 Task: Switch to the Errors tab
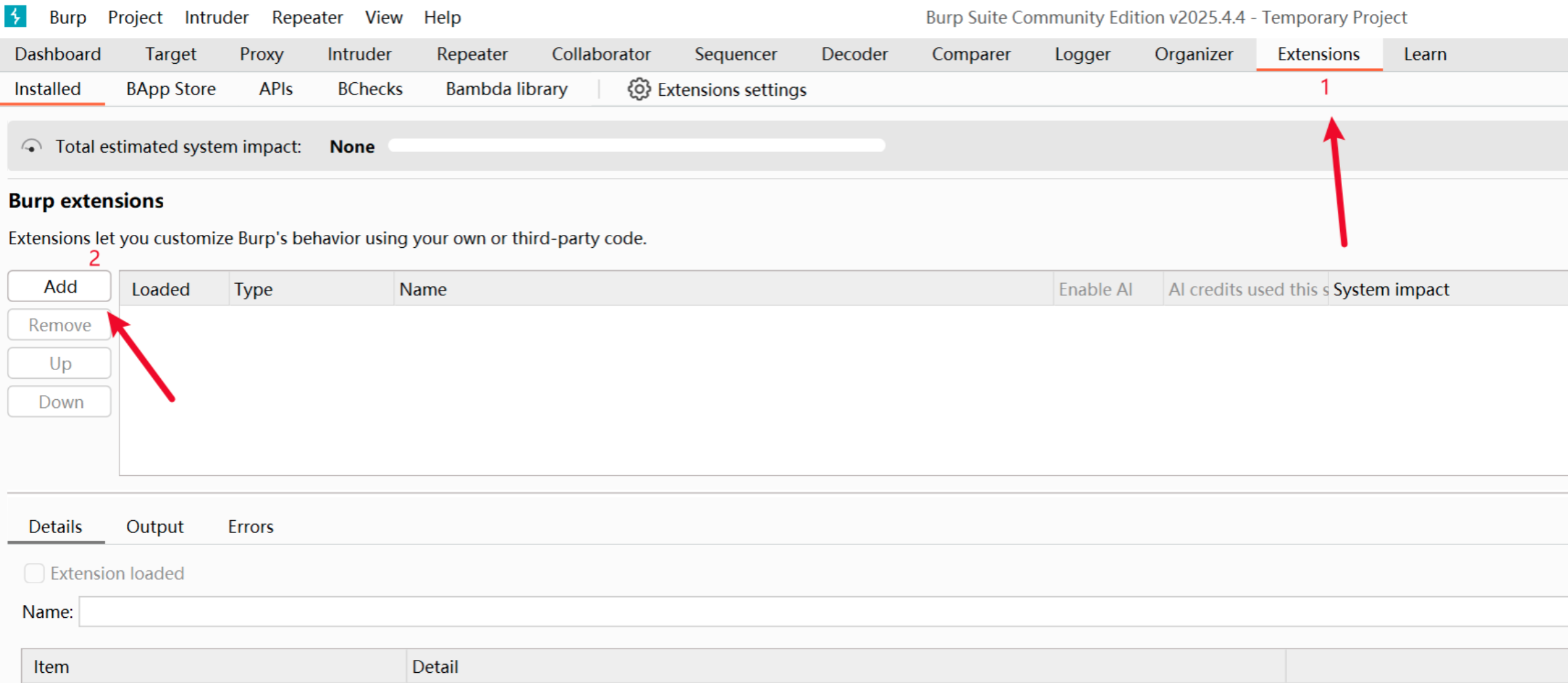[250, 526]
